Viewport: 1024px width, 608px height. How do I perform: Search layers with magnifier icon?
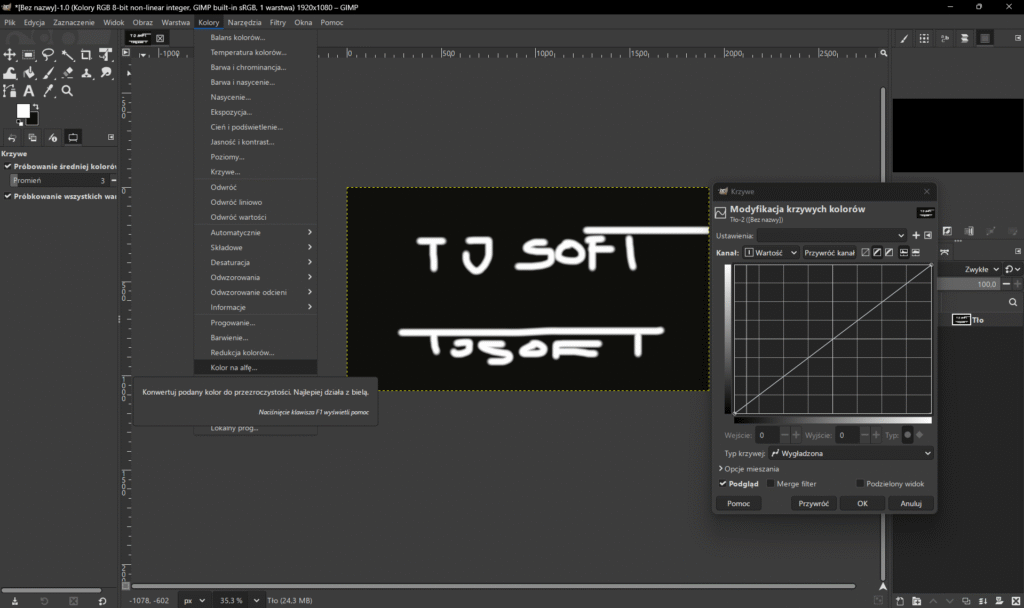pos(1013,302)
